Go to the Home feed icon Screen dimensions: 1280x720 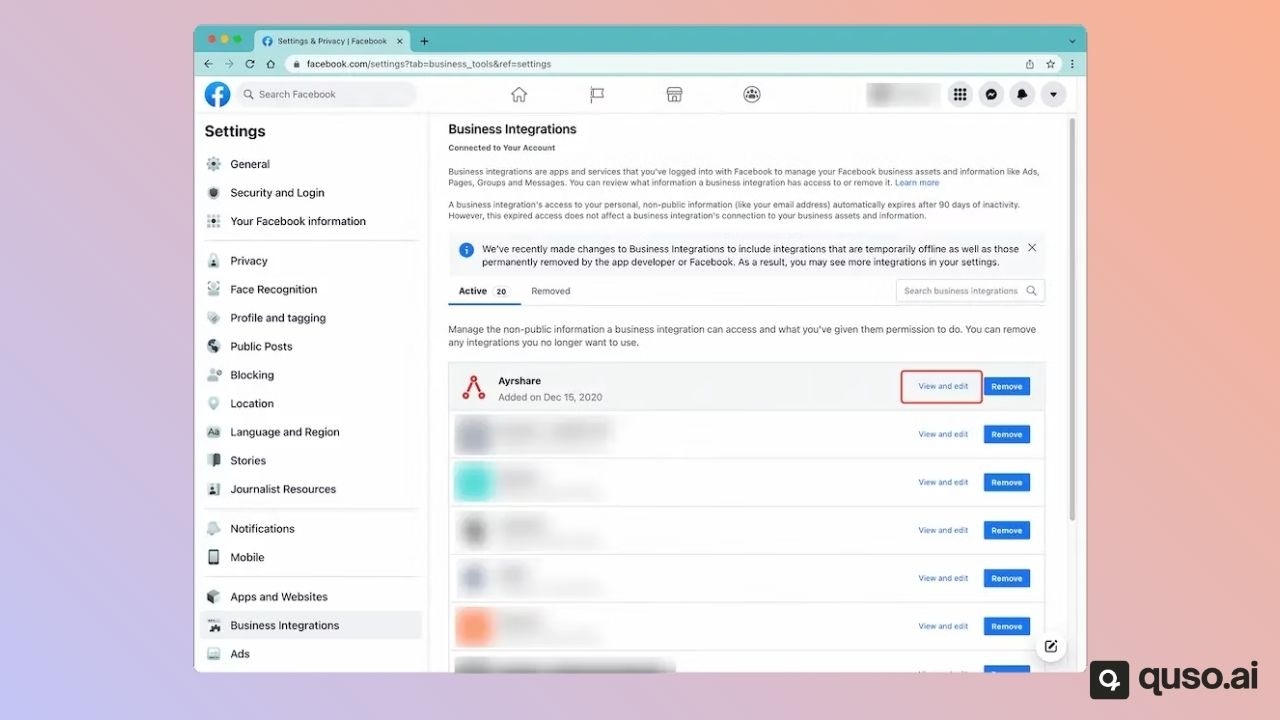[x=519, y=94]
